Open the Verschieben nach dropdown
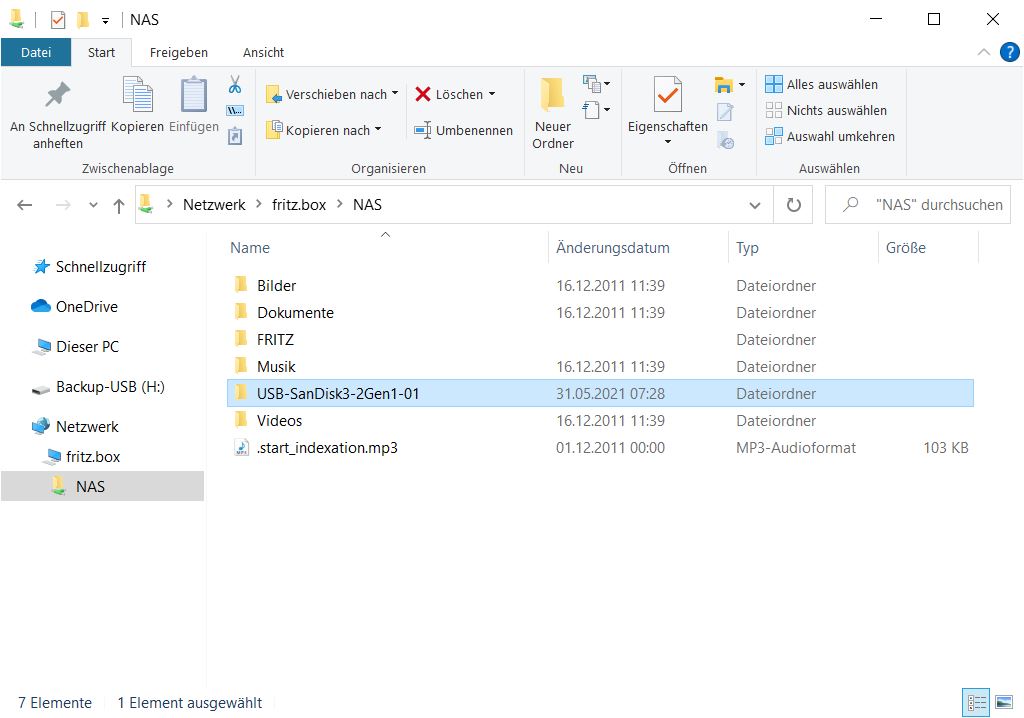 (332, 94)
